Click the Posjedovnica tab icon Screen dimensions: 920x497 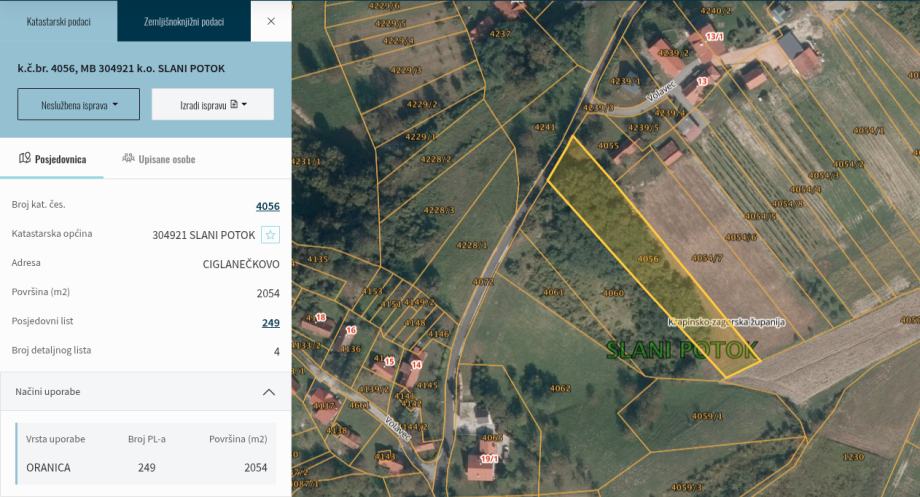(25, 158)
